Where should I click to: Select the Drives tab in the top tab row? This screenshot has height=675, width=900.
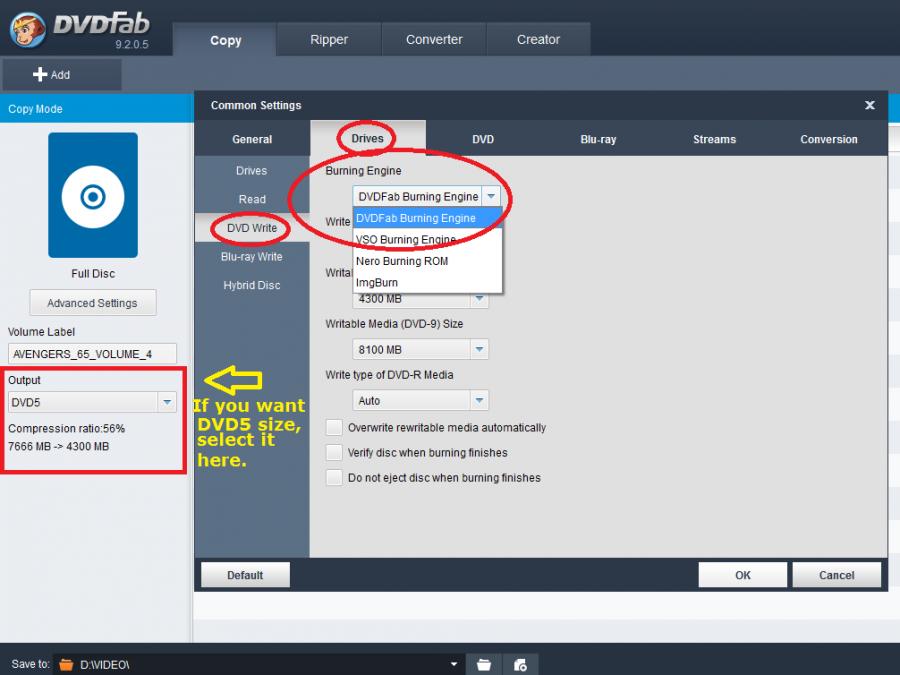(367, 138)
